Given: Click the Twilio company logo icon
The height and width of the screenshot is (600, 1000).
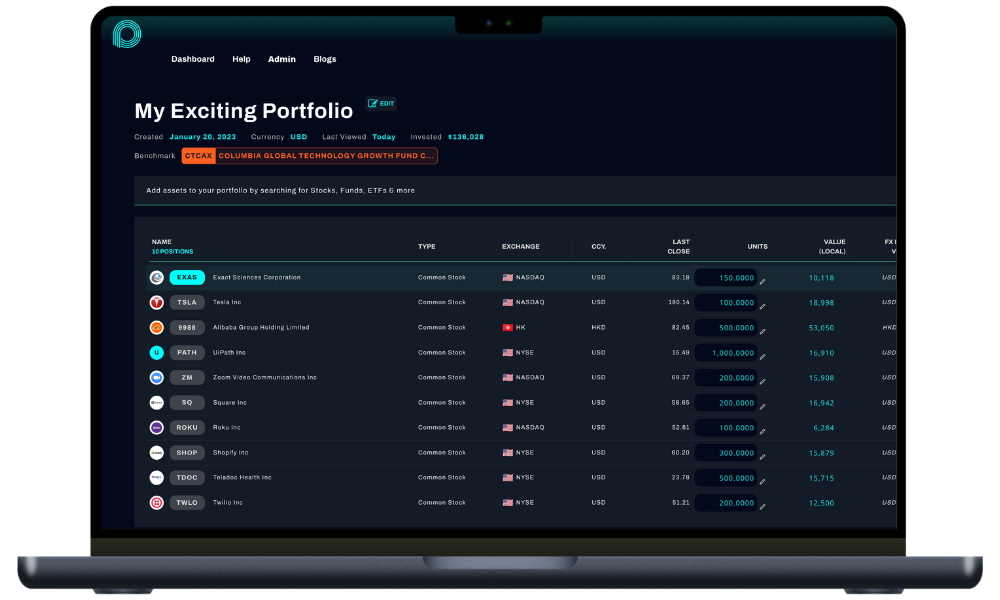Looking at the screenshot, I should (x=156, y=502).
